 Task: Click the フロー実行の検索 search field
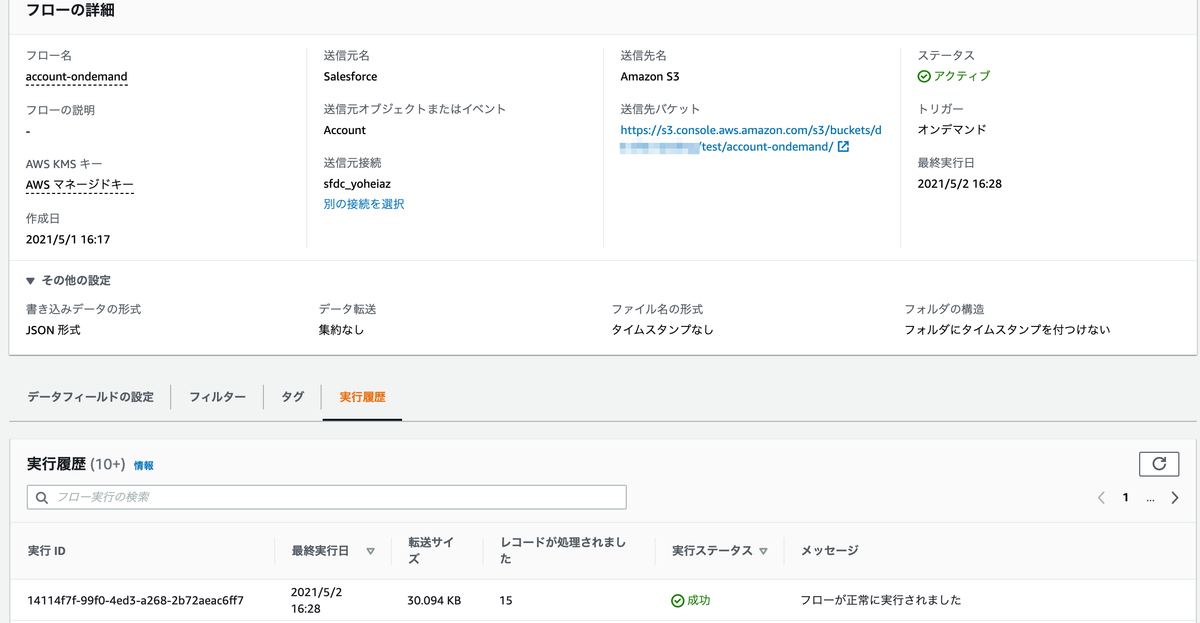326,497
